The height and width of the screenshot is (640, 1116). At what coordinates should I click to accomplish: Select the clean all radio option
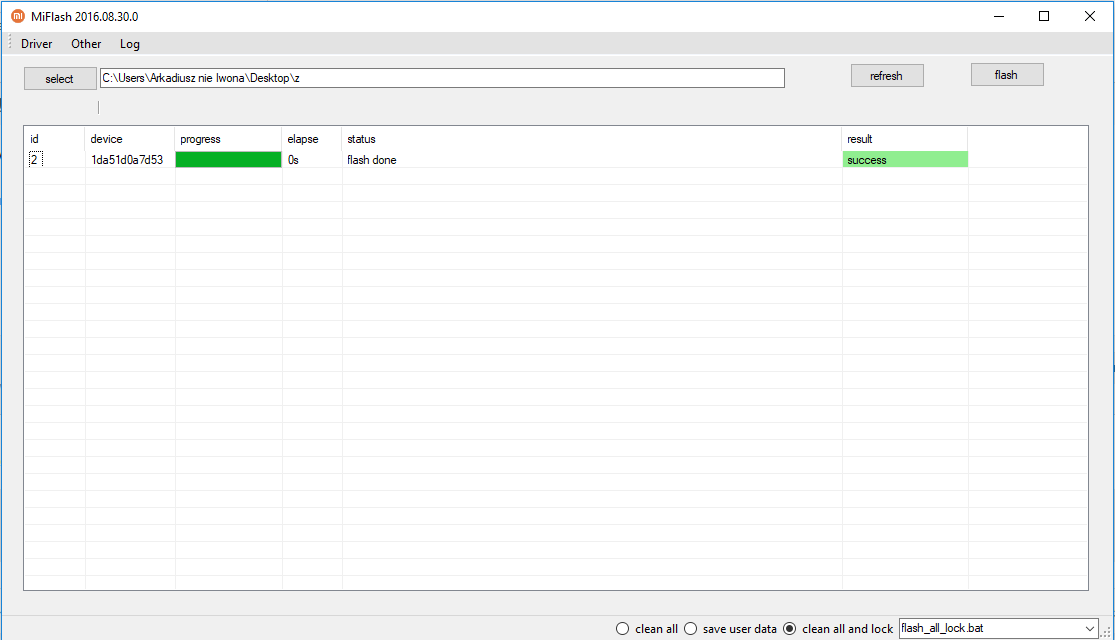(x=623, y=629)
